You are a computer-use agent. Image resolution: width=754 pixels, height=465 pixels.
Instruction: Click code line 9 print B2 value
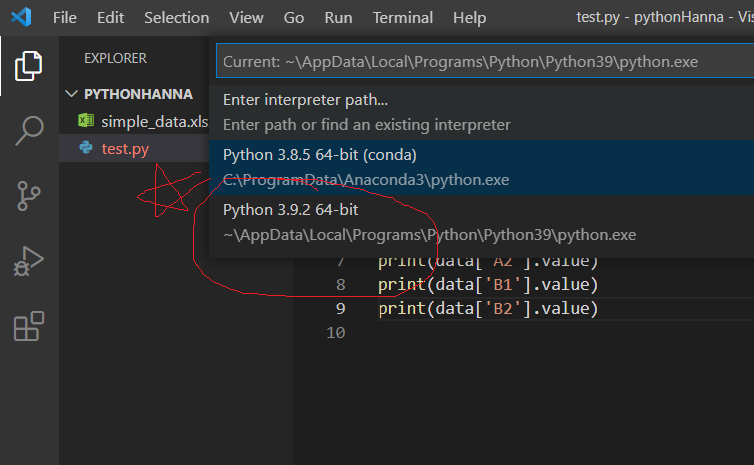pos(488,308)
